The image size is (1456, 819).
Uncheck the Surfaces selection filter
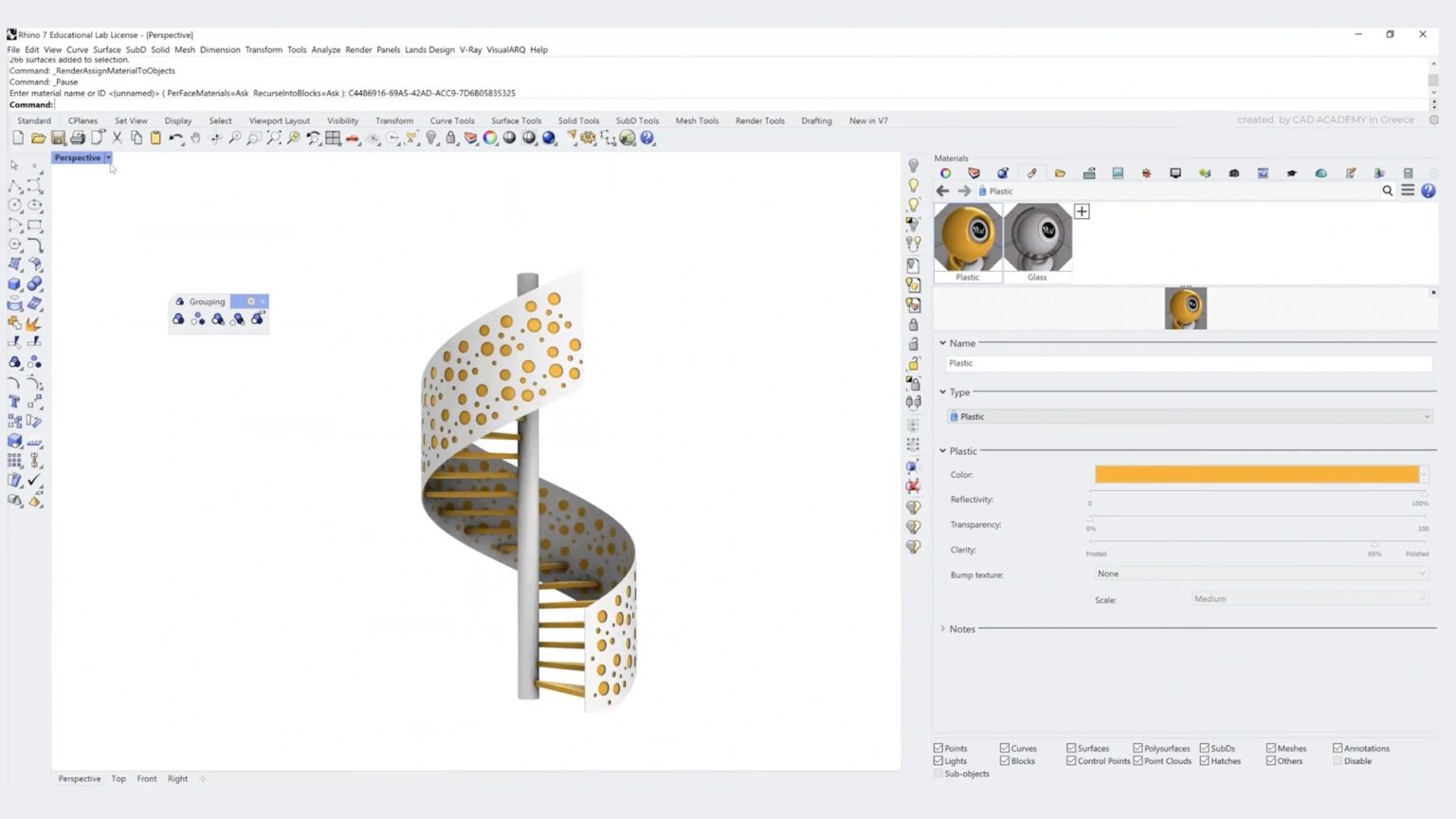click(1071, 748)
